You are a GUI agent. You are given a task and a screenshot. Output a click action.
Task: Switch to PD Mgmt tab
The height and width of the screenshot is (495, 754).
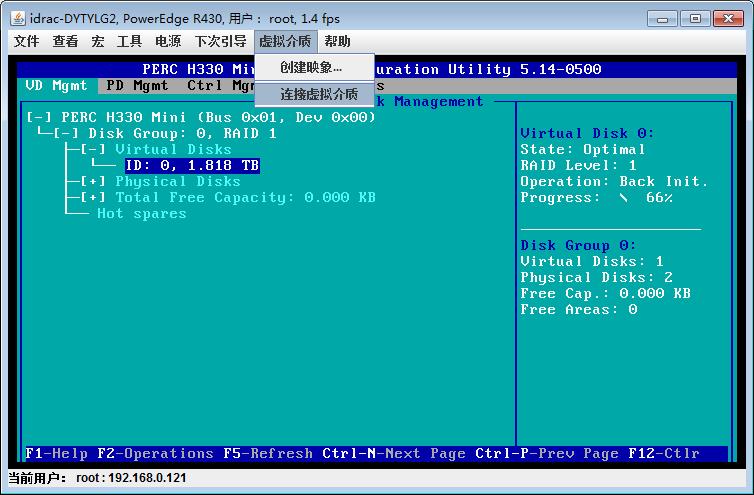pos(138,86)
